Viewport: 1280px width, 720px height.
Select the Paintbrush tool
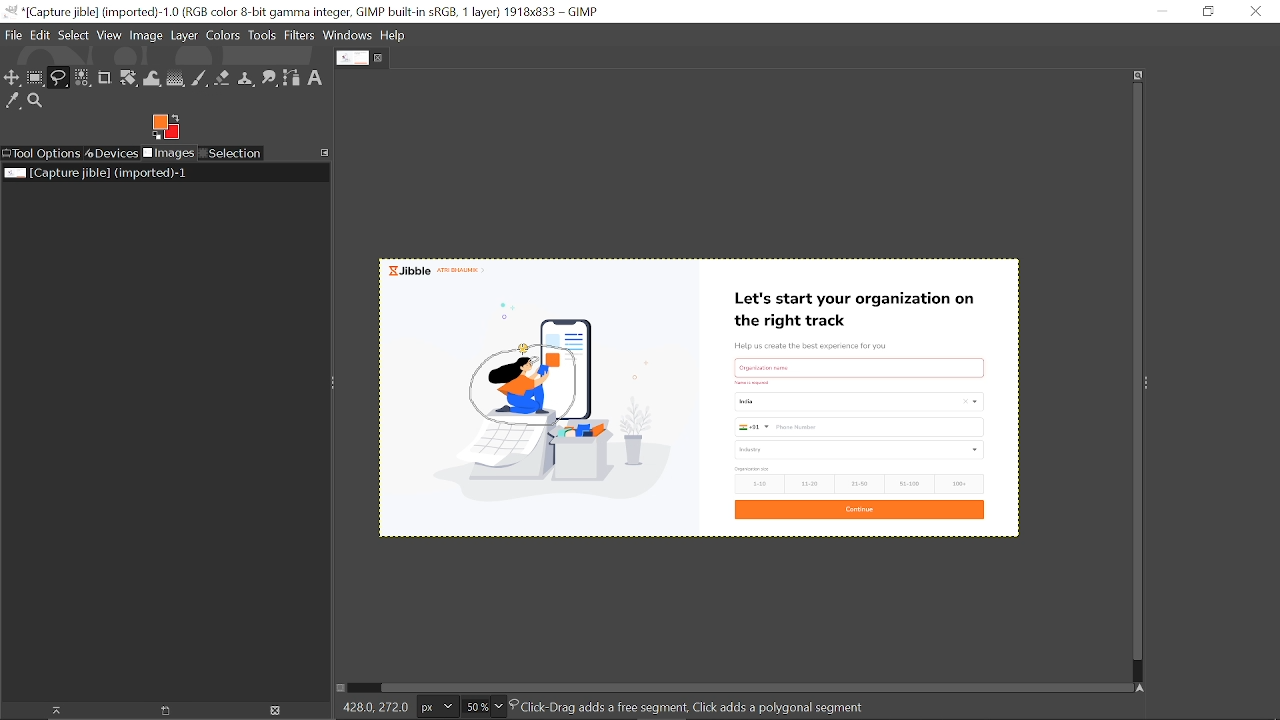click(200, 79)
